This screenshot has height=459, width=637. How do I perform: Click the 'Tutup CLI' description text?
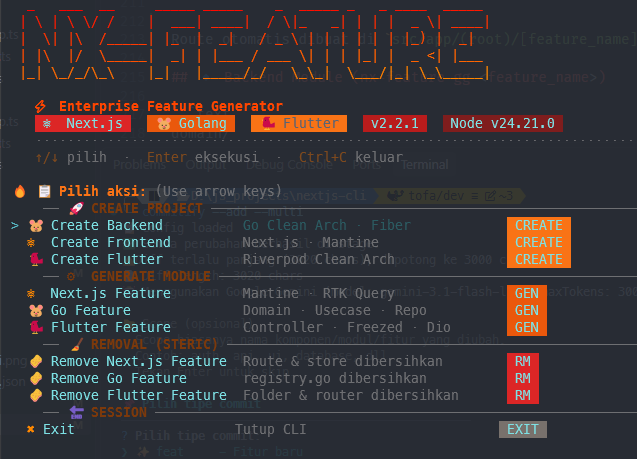271,429
